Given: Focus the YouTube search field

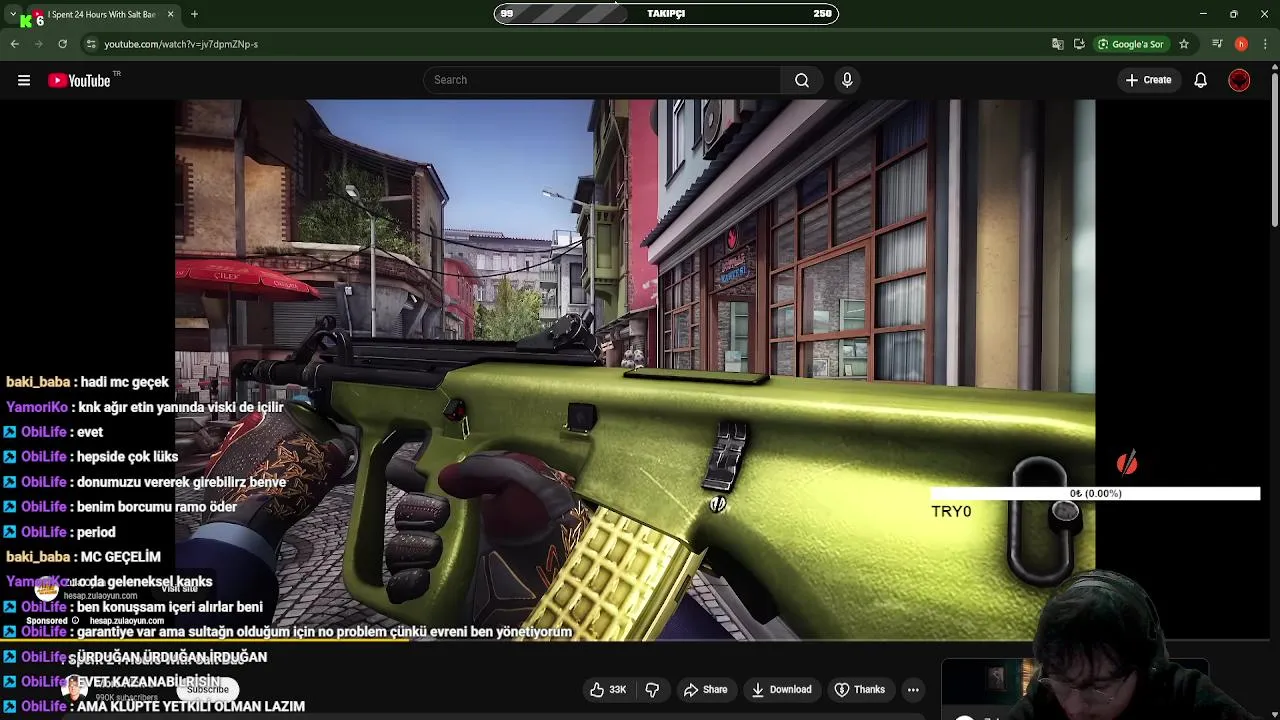Looking at the screenshot, I should tap(602, 80).
